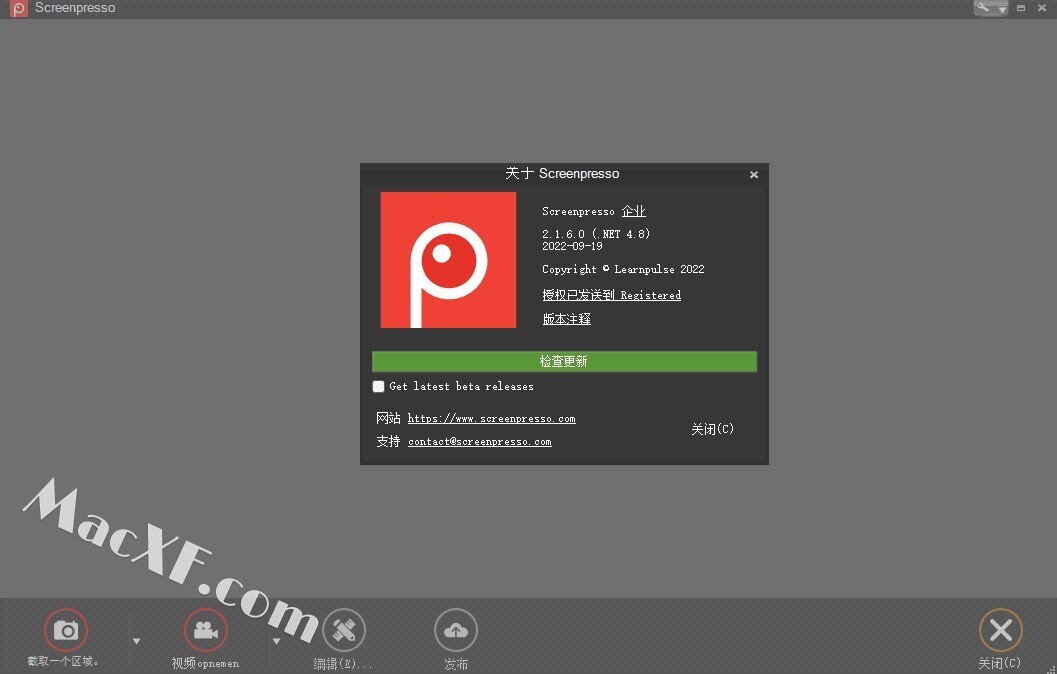The height and width of the screenshot is (674, 1057).
Task: Click the 授权已发送到 Registered license link
Action: (611, 295)
